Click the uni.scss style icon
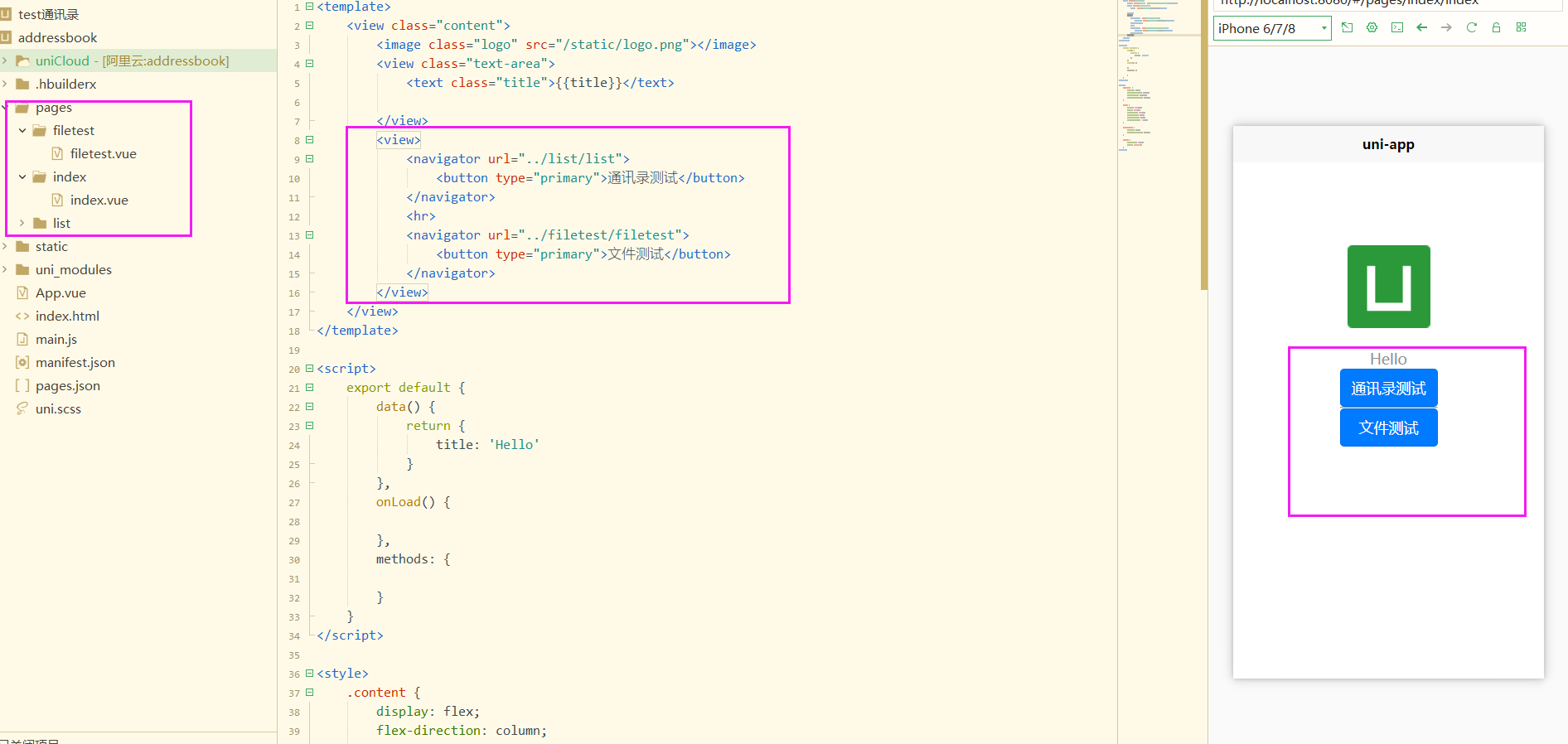Image resolution: width=1568 pixels, height=744 pixels. click(x=22, y=408)
